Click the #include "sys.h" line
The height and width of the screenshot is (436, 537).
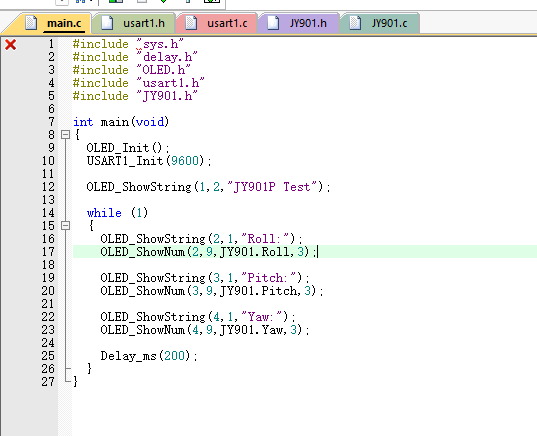[128, 44]
